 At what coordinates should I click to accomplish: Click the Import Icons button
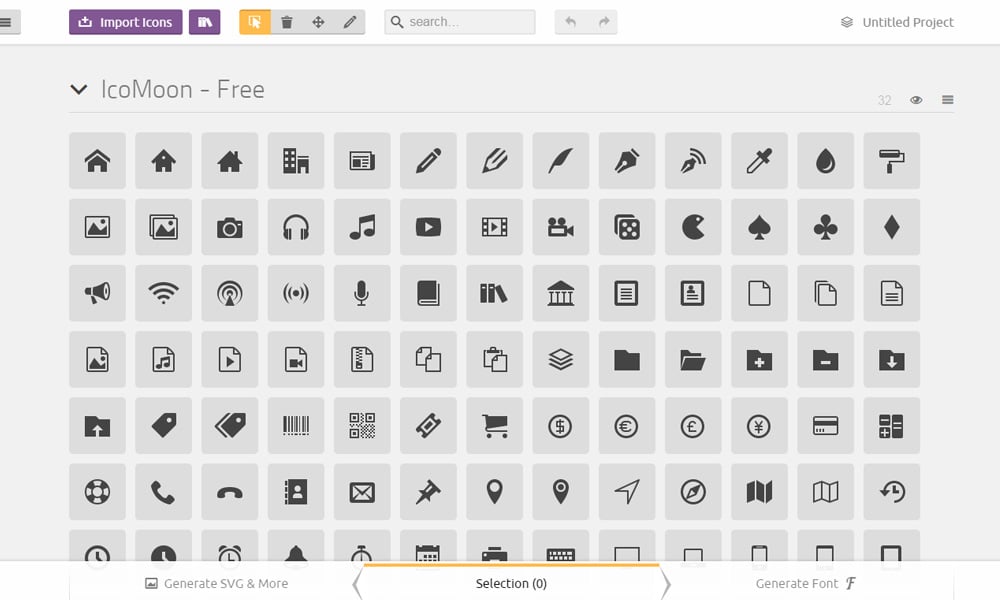(x=126, y=22)
